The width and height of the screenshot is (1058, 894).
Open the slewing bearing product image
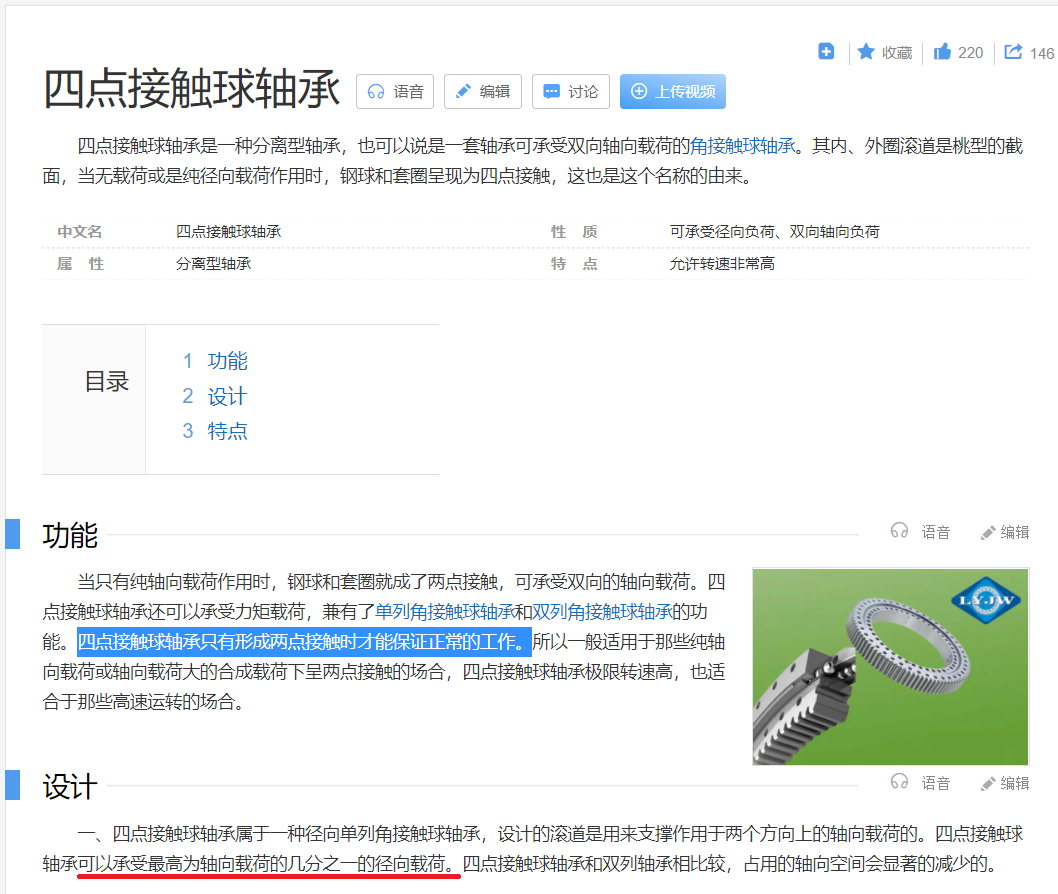point(890,667)
